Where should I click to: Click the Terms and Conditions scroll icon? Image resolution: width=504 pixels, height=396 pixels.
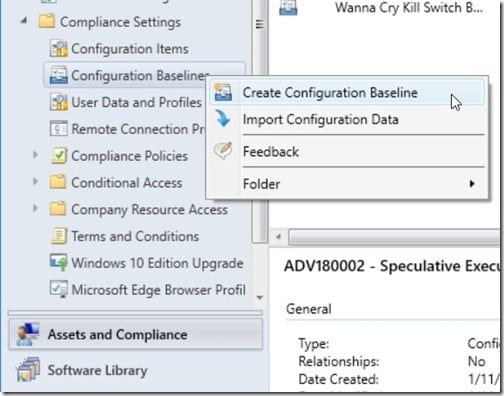coord(59,236)
